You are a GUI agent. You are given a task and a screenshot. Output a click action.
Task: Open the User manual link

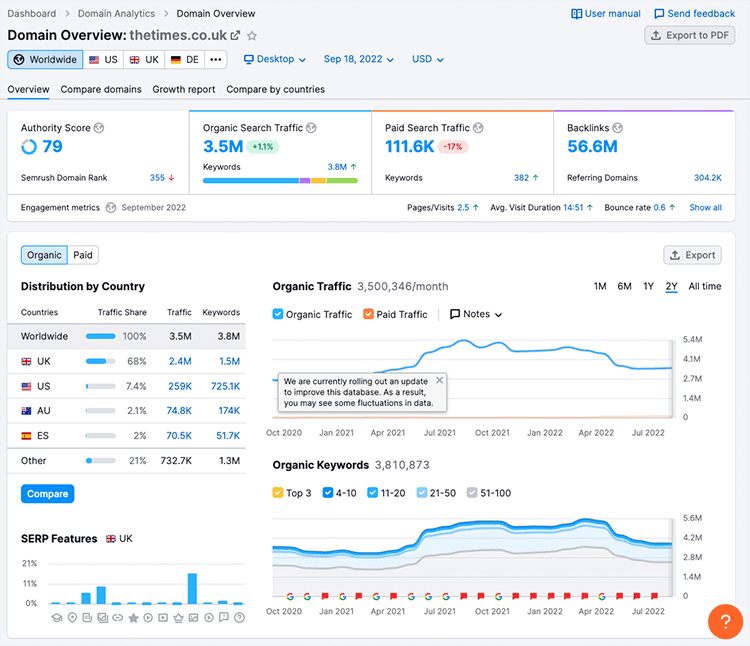(606, 13)
